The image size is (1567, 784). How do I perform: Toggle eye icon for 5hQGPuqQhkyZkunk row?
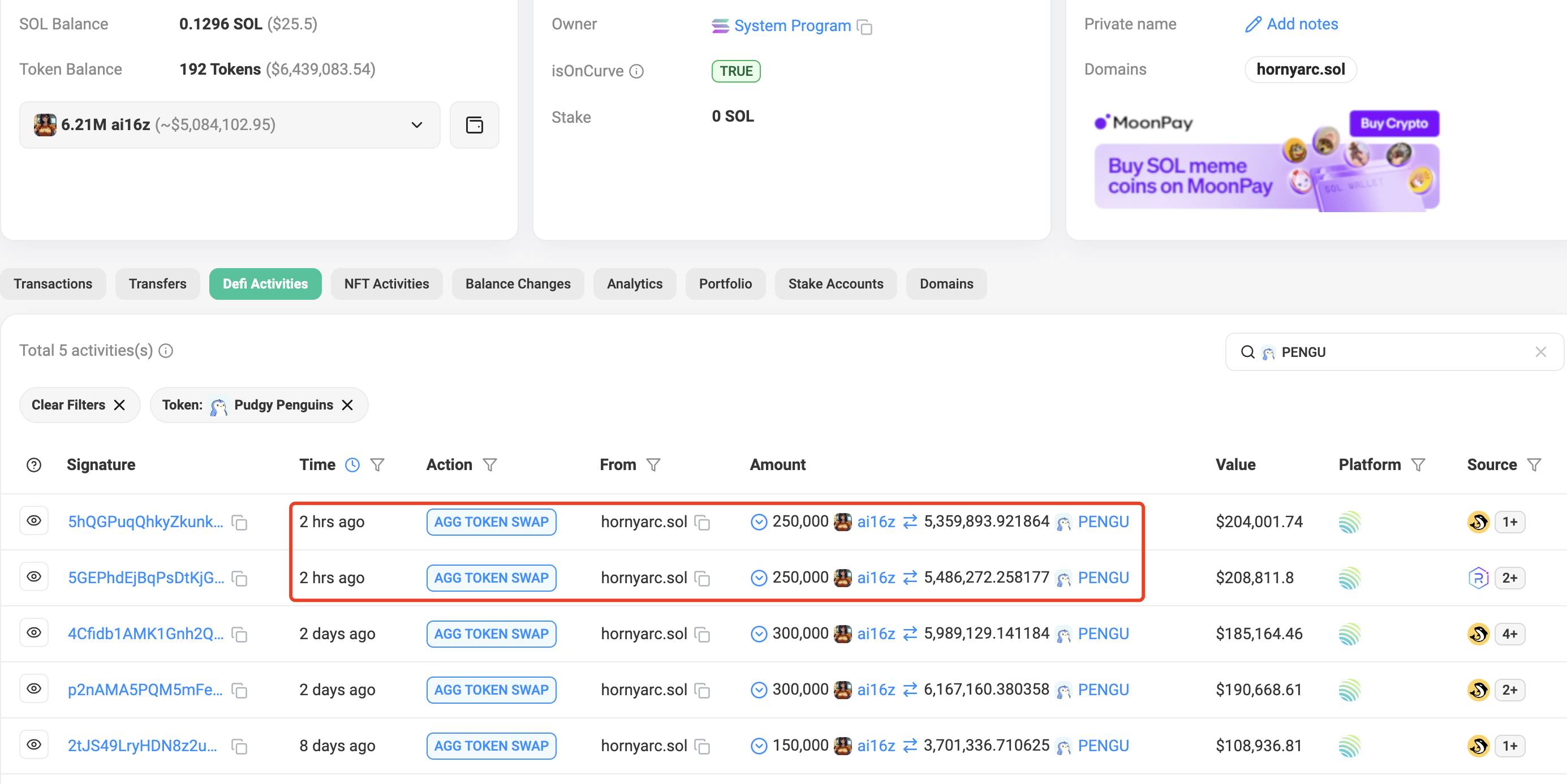pos(34,520)
